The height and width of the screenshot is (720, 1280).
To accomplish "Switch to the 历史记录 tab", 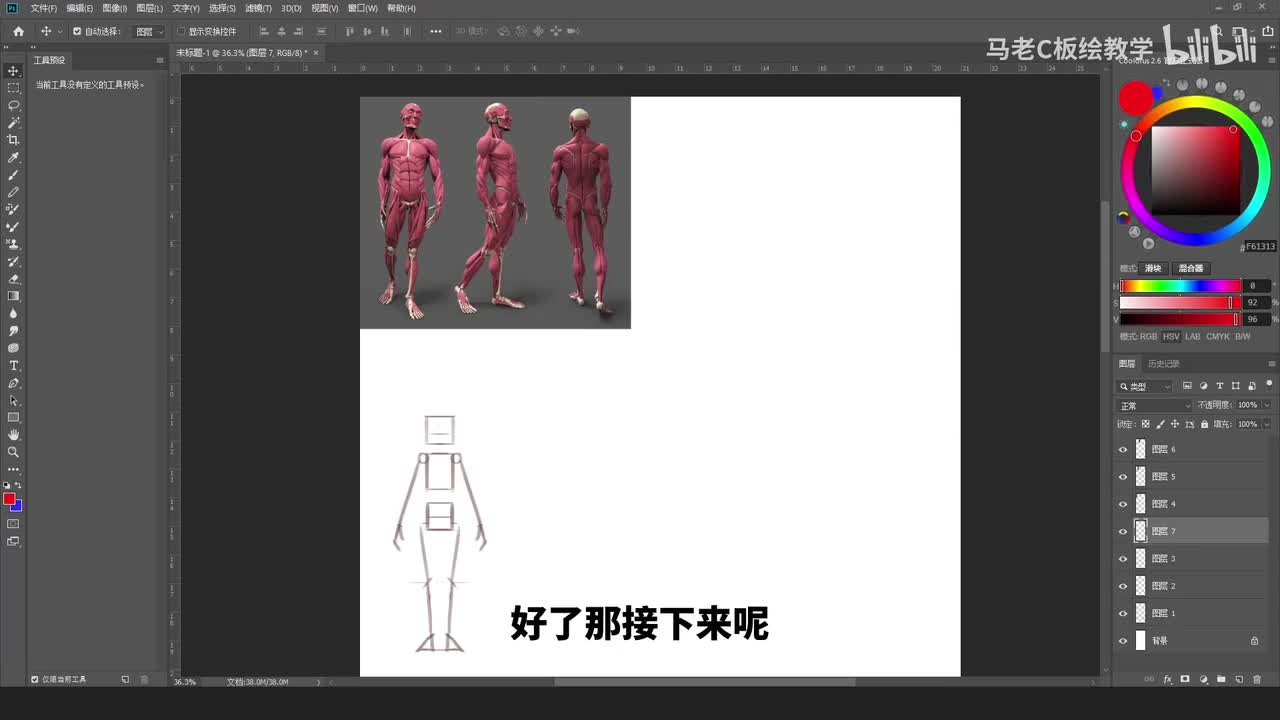I will pos(1163,364).
